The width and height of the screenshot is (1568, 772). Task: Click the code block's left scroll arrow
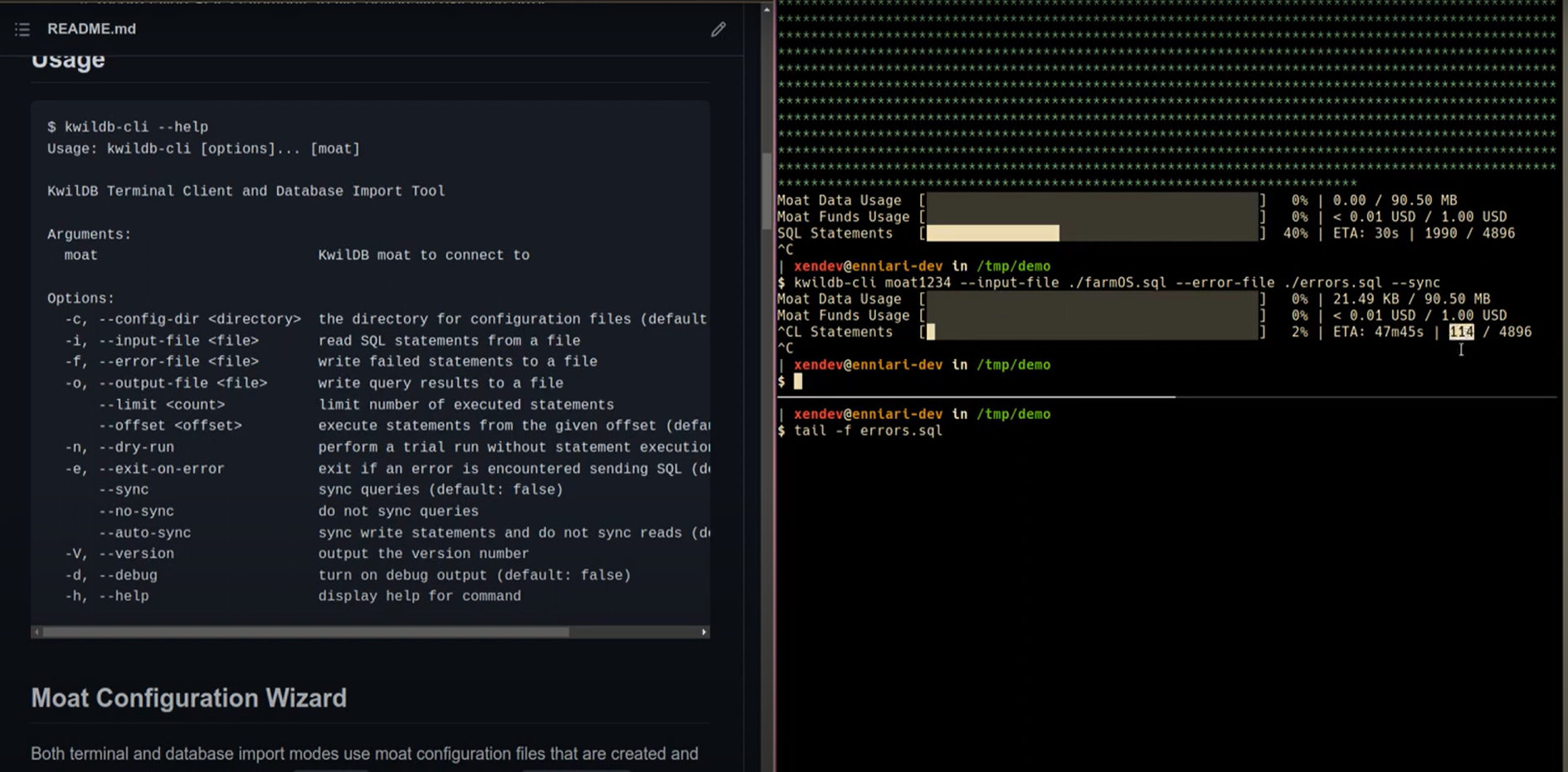(x=37, y=632)
